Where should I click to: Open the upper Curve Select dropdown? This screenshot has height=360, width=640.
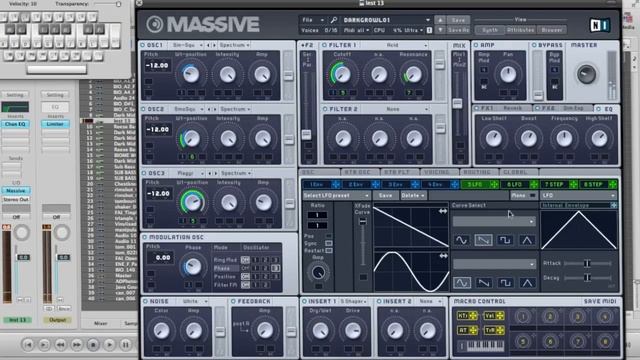pos(494,221)
